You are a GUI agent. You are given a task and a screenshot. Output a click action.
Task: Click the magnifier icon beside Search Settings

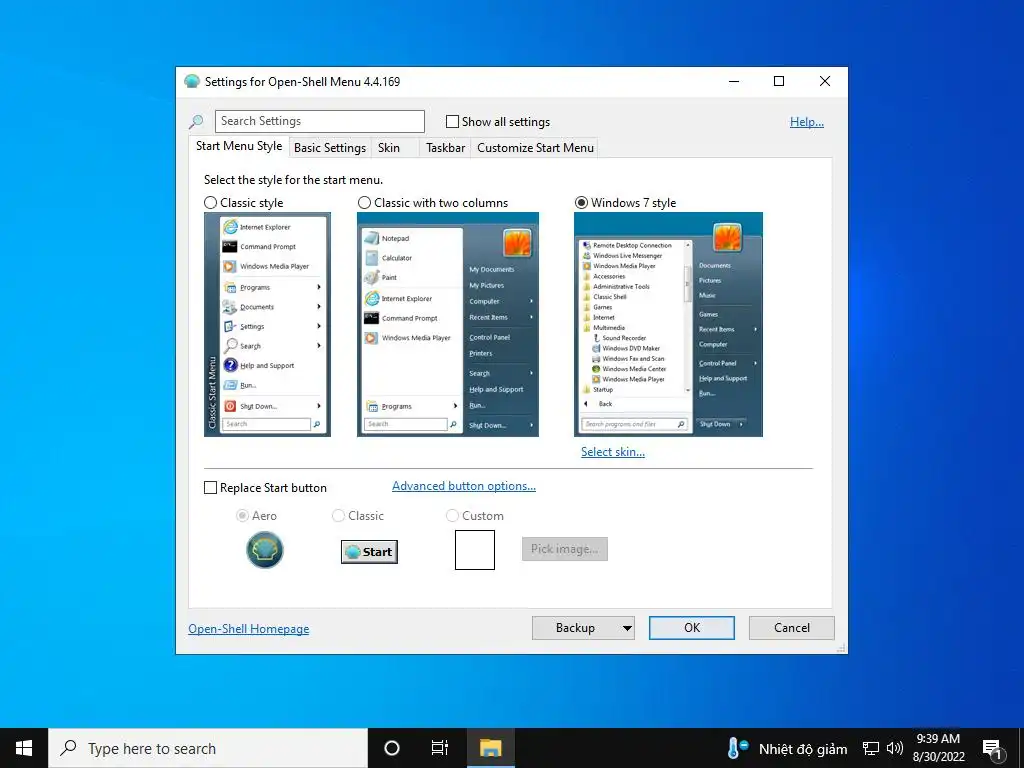196,121
